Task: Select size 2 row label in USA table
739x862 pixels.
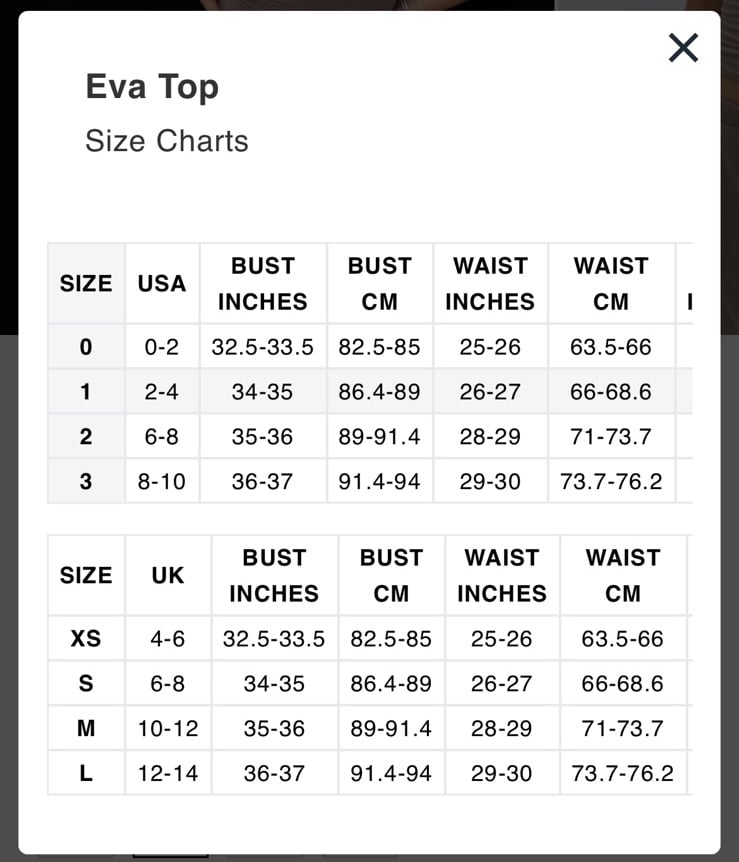Action: click(86, 436)
